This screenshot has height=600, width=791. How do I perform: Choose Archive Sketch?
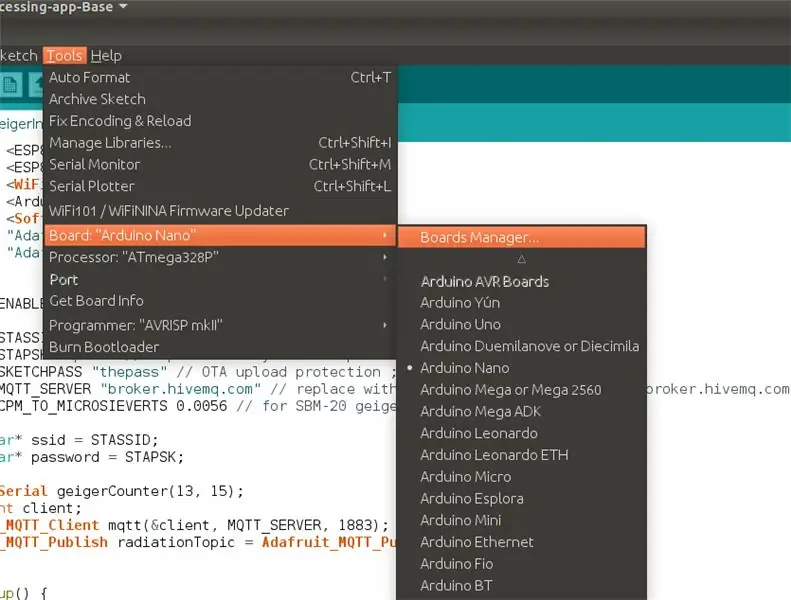click(x=220, y=99)
